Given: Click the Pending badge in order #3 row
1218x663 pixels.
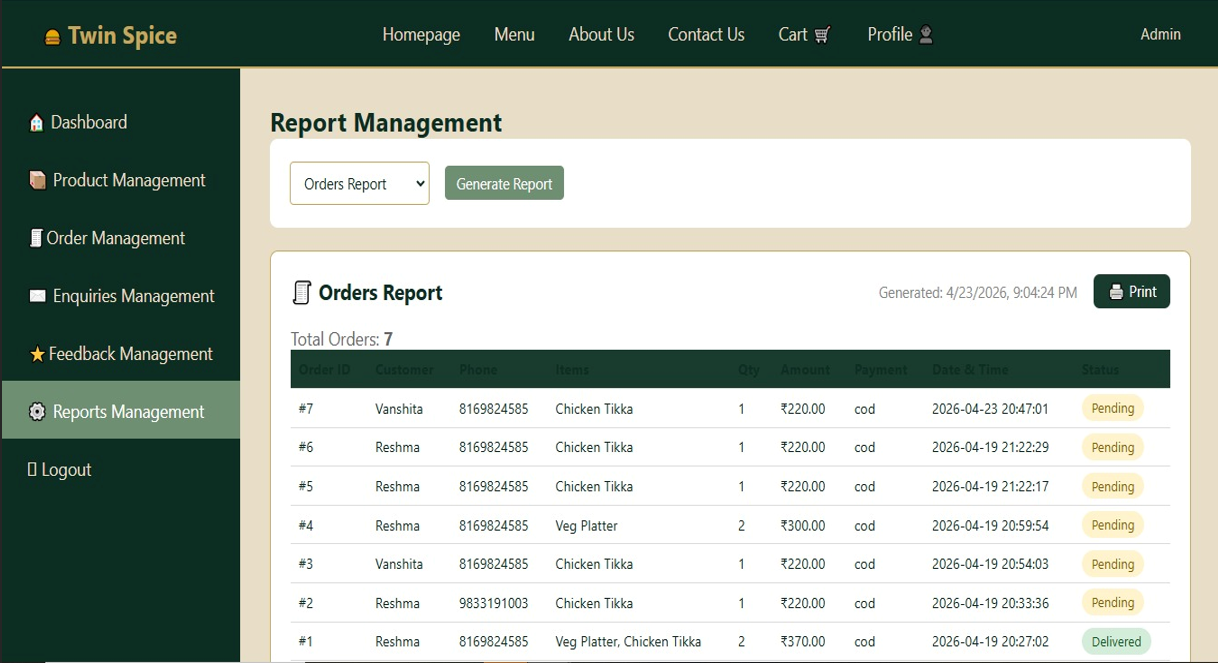Looking at the screenshot, I should [x=1112, y=564].
